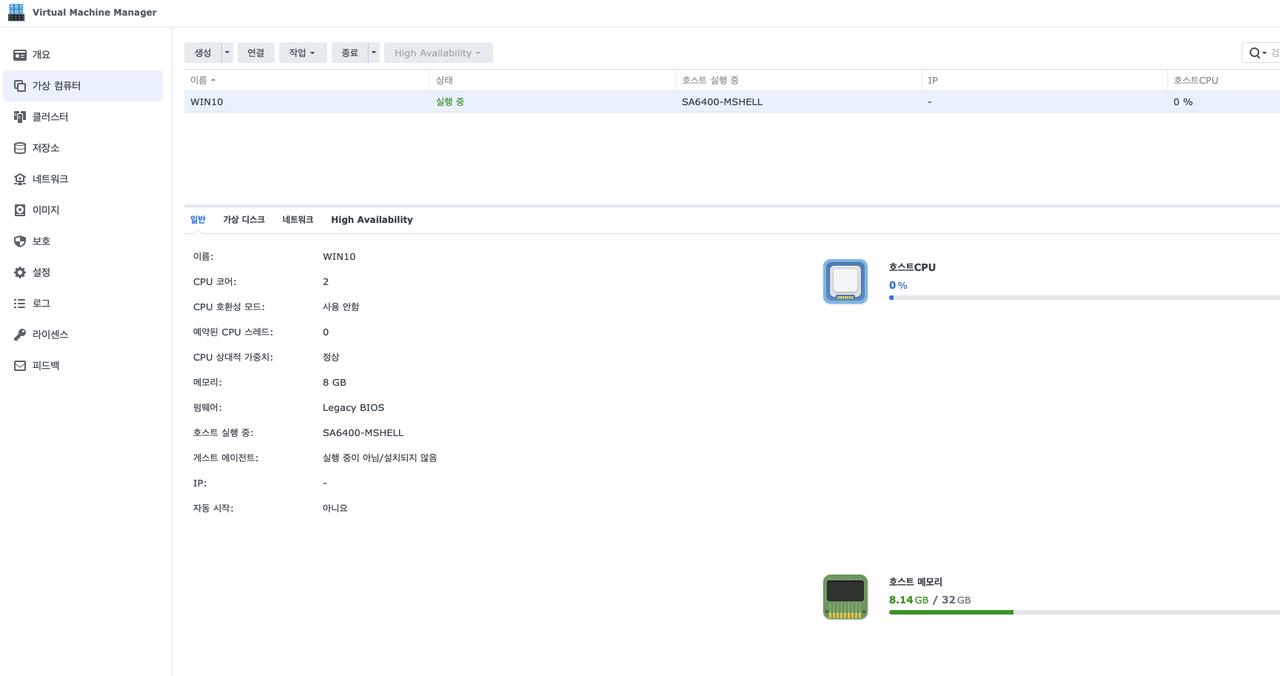Click the 종료 shutdown button
The height and width of the screenshot is (676, 1280).
pyautogui.click(x=350, y=53)
